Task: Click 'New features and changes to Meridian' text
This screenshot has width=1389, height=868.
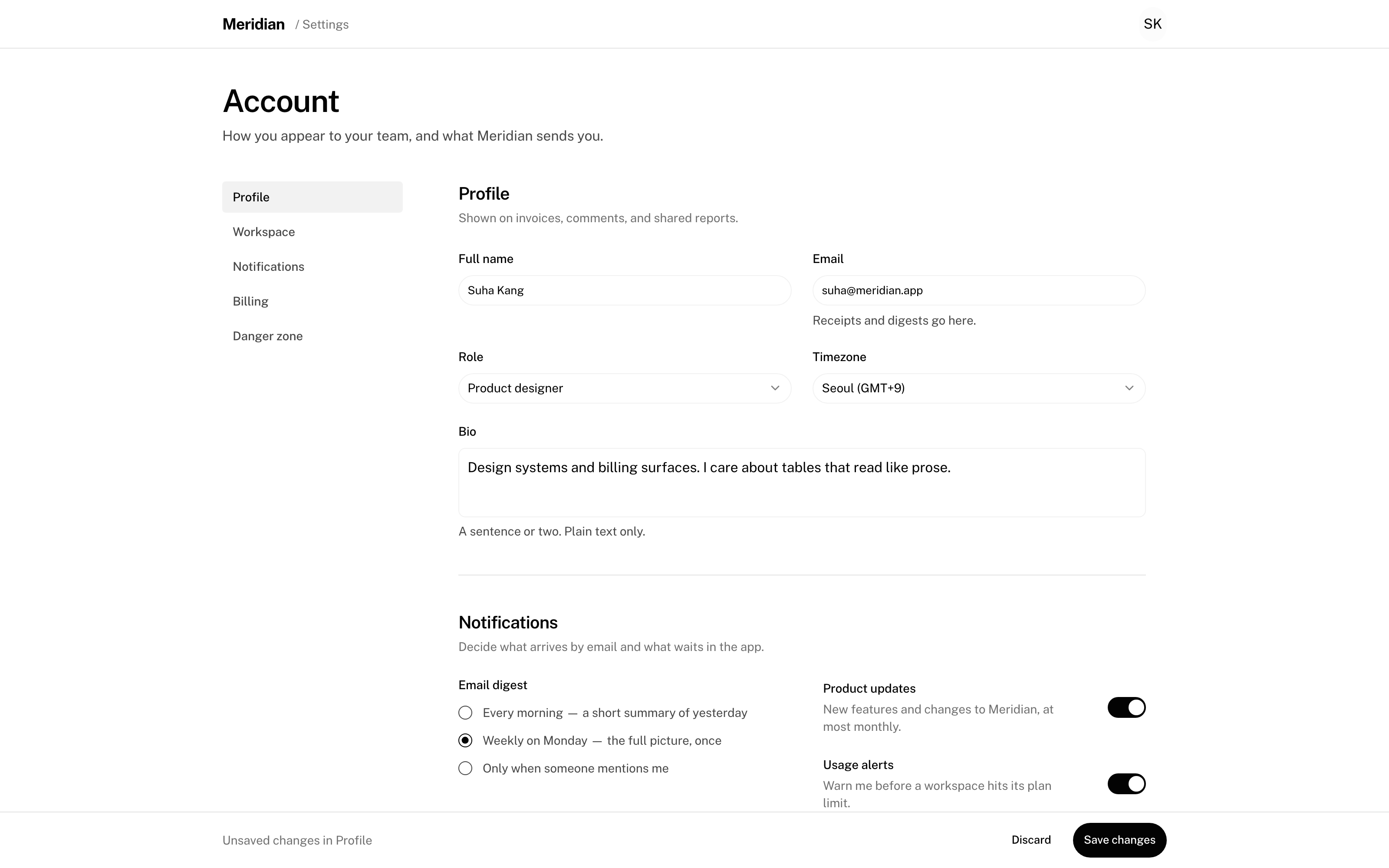Action: pyautogui.click(x=938, y=718)
